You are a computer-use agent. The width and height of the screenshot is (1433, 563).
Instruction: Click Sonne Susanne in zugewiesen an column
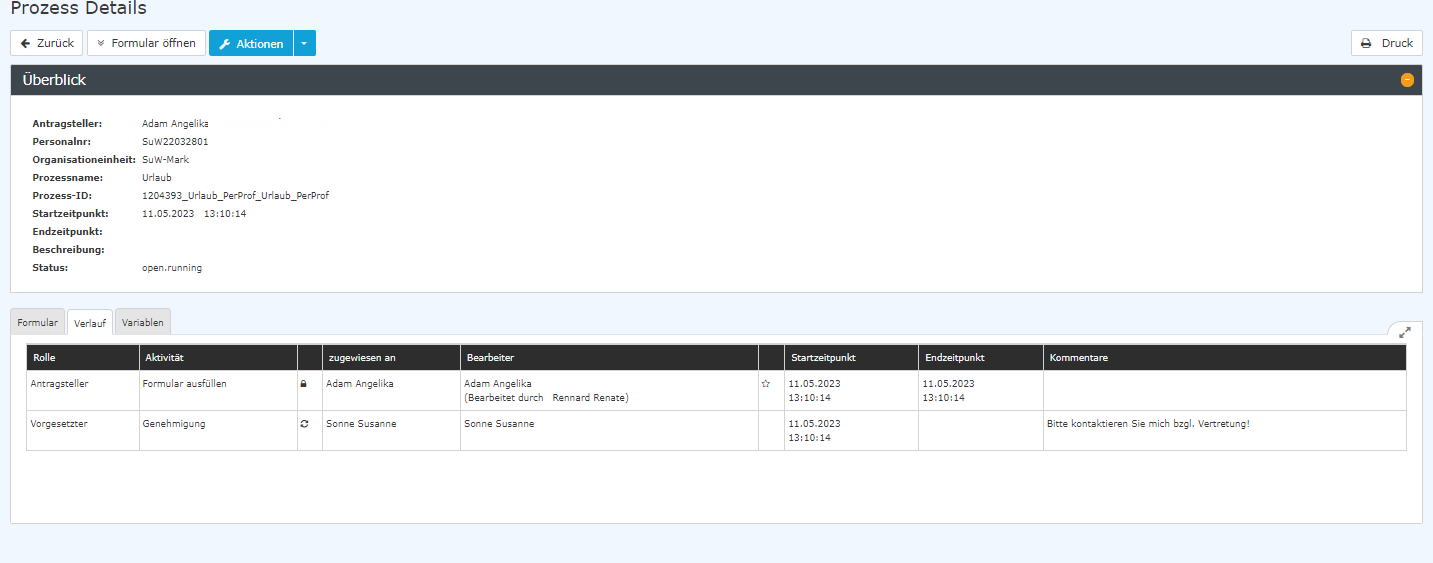tap(361, 424)
